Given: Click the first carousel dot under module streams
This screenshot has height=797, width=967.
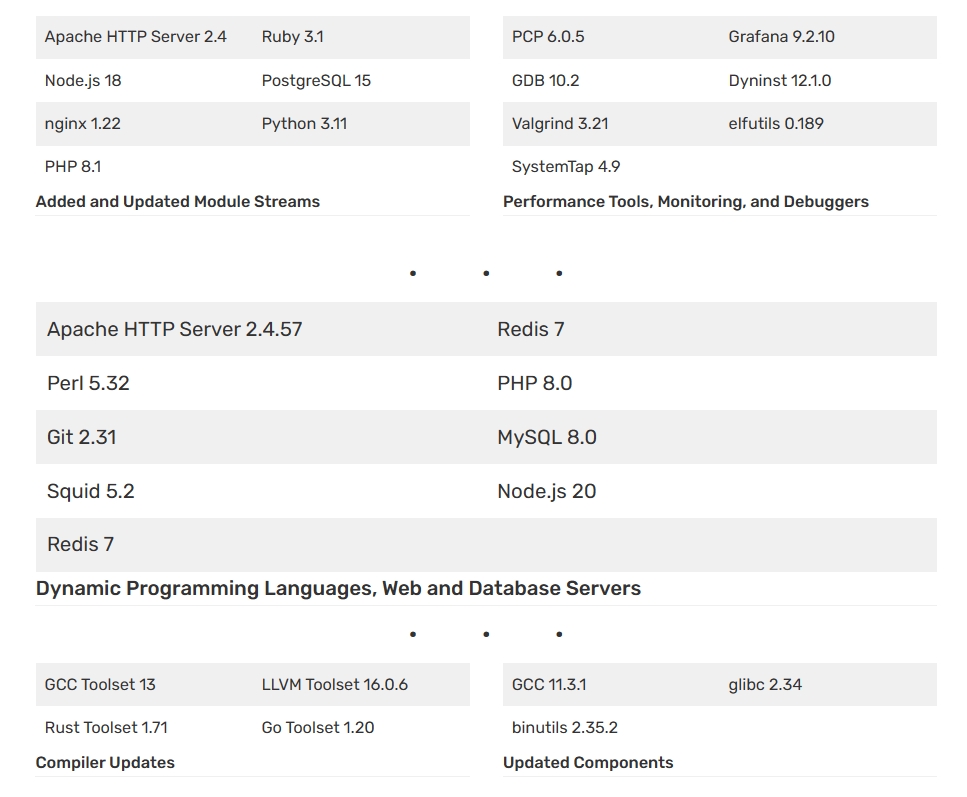Looking at the screenshot, I should pyautogui.click(x=412, y=272).
